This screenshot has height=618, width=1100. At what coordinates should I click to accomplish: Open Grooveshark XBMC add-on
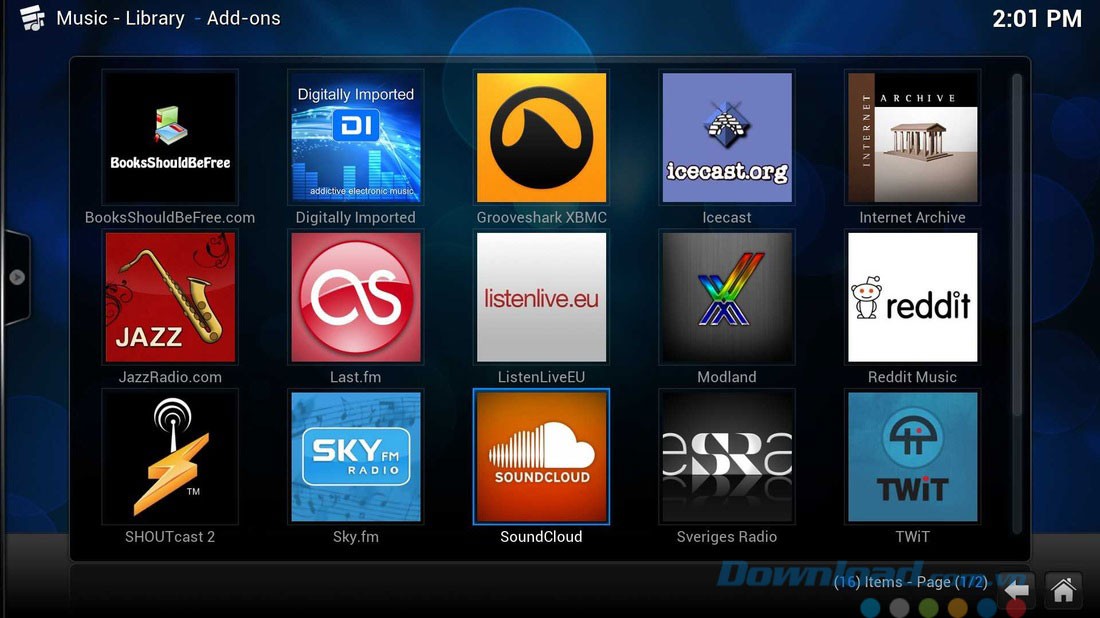pos(541,137)
